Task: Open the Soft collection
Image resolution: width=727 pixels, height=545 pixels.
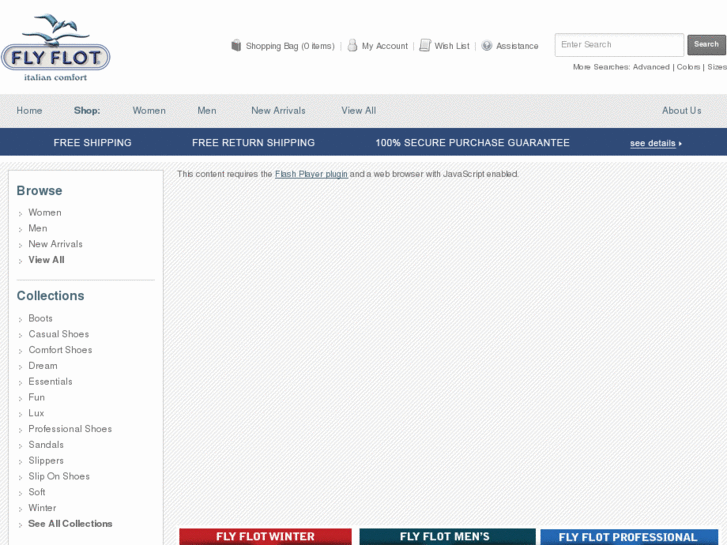Action: coord(37,492)
